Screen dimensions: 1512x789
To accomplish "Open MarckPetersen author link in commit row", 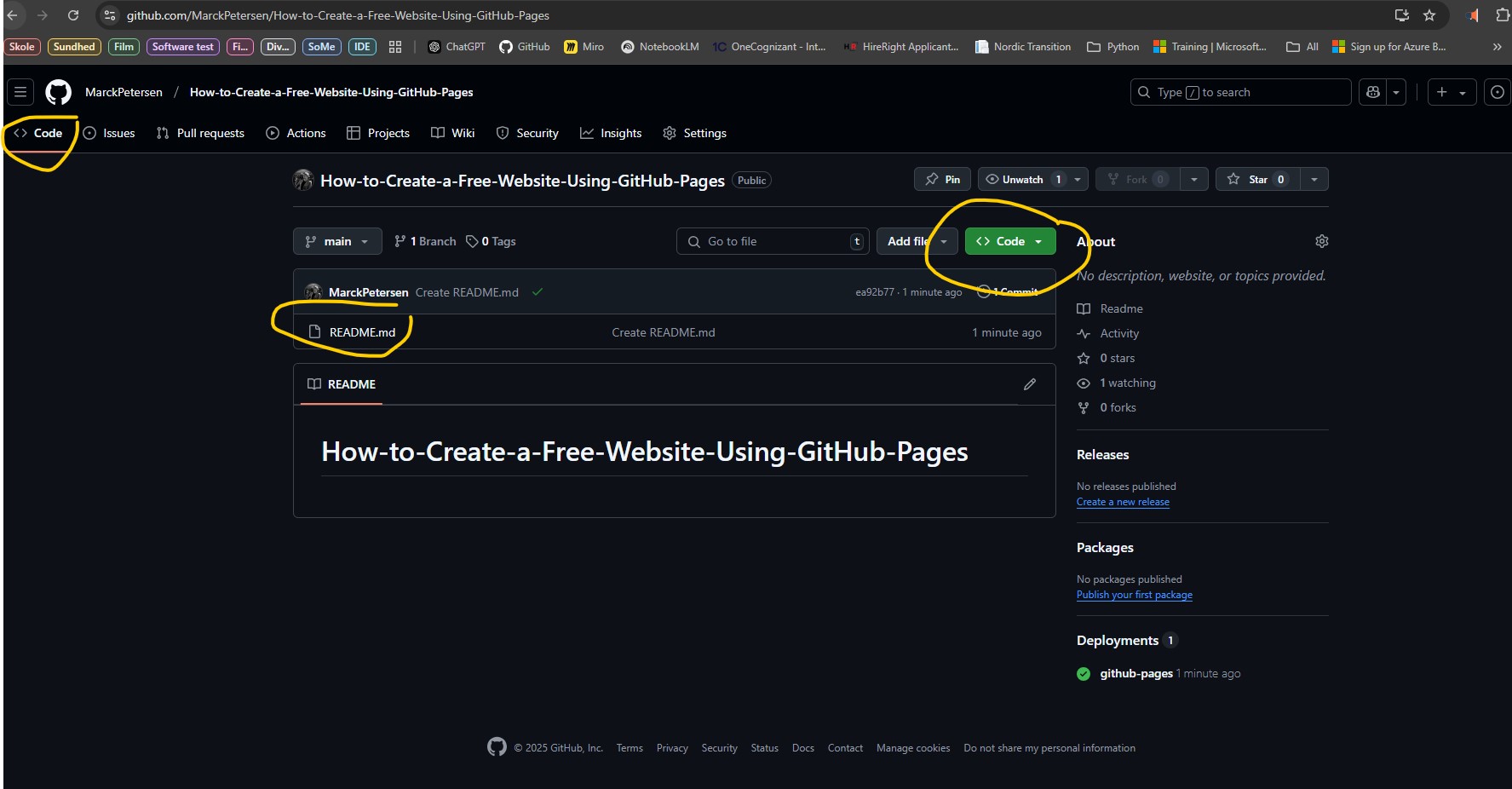I will 368,292.
